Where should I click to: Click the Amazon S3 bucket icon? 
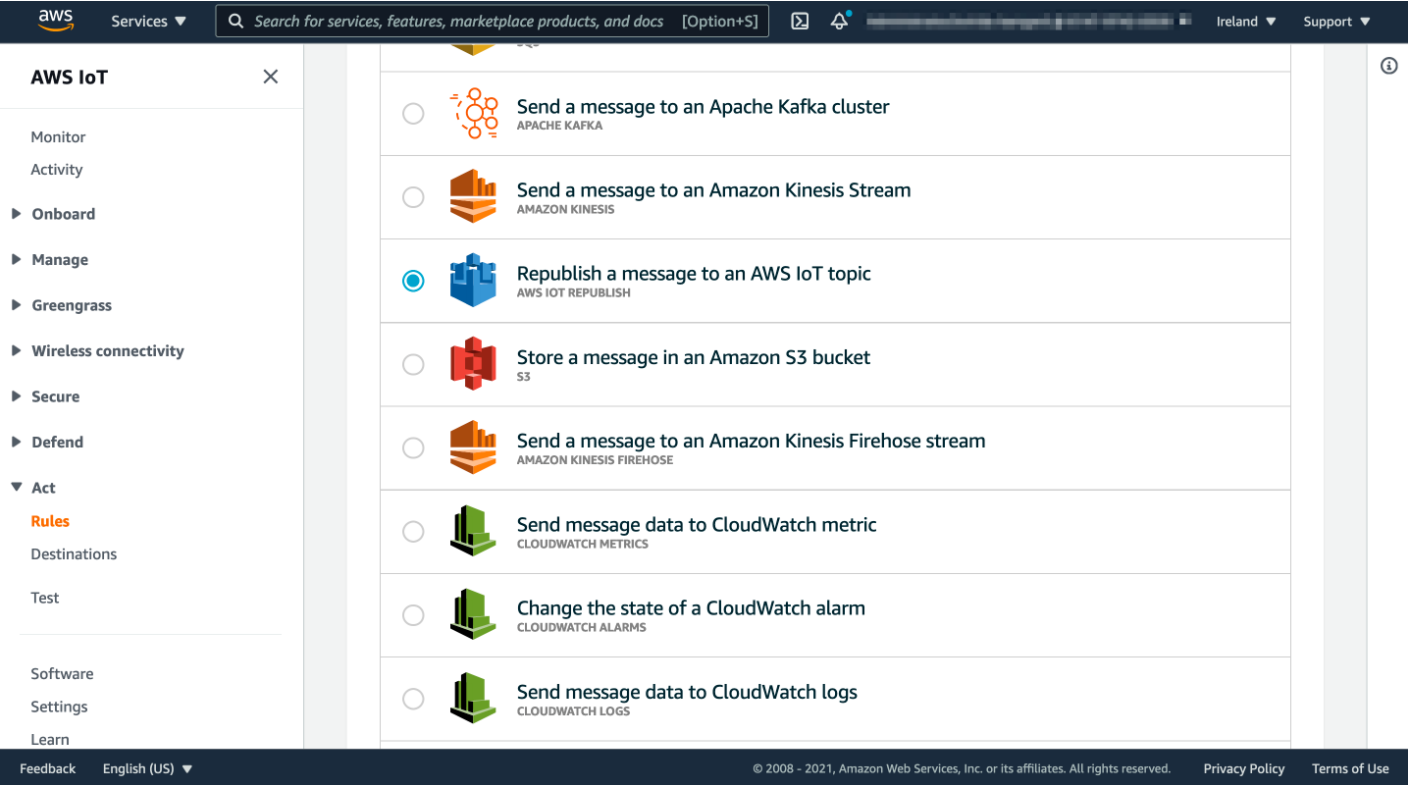pos(474,364)
